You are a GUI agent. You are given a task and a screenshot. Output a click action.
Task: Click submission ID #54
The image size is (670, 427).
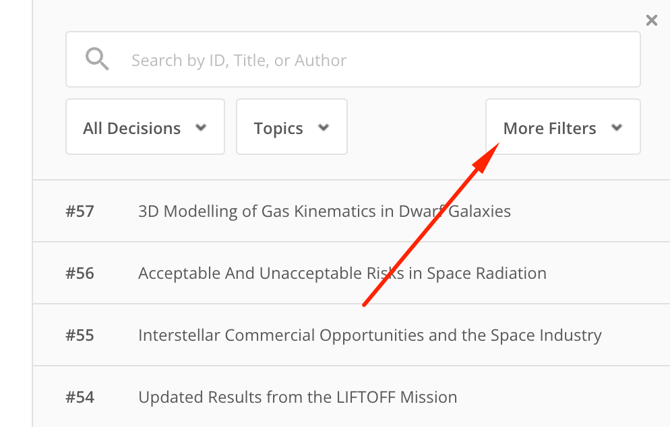(x=80, y=397)
